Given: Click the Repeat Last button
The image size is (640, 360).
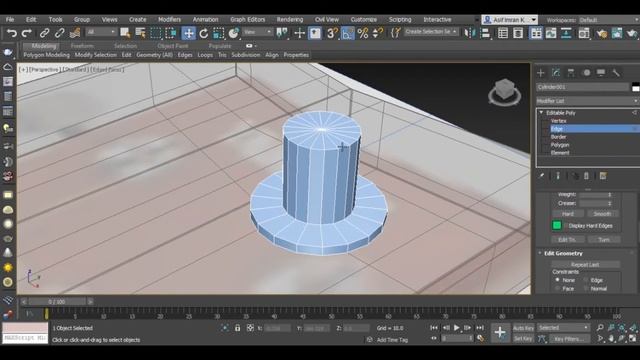Looking at the screenshot, I should click(x=585, y=265).
